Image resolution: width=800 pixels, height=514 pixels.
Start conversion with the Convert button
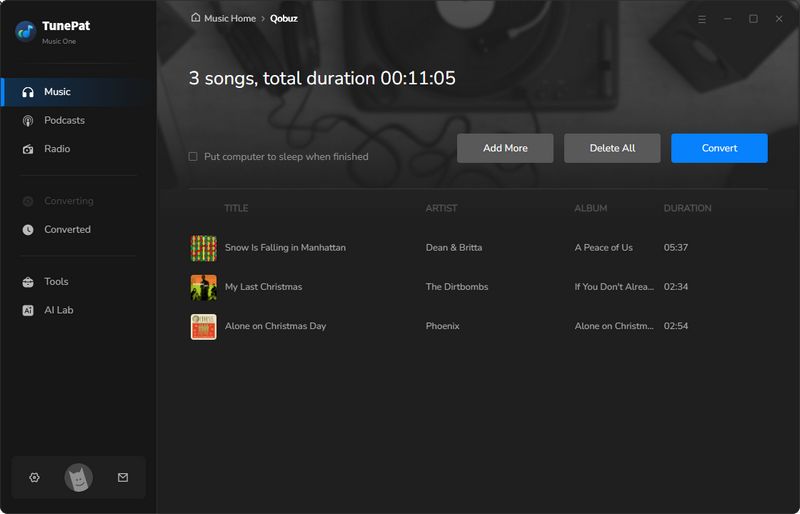(x=719, y=148)
